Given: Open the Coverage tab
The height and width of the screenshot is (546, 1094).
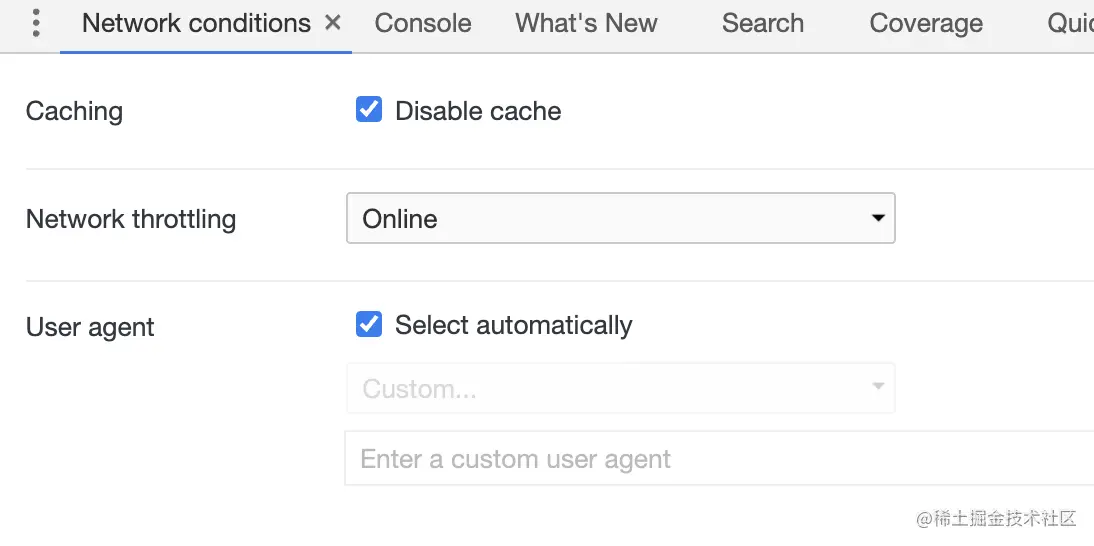Looking at the screenshot, I should (926, 23).
